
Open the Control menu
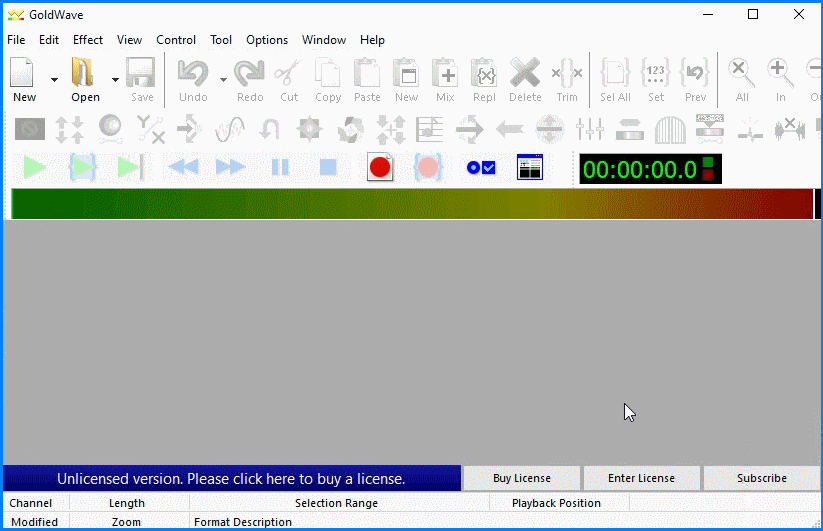[176, 40]
